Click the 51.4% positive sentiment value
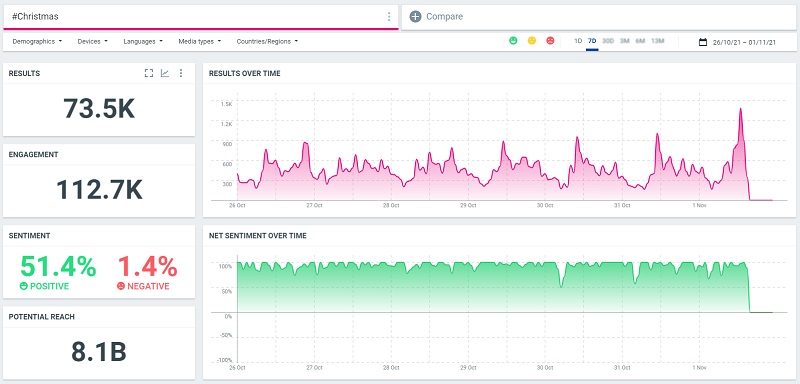Screen dimensions: 800x384 point(58,266)
